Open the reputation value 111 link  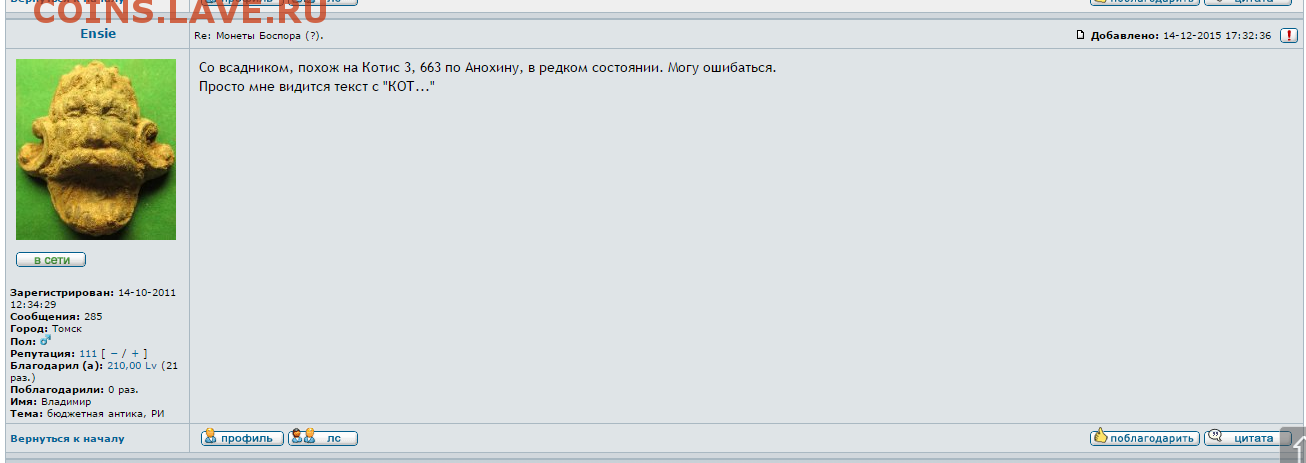coord(88,353)
